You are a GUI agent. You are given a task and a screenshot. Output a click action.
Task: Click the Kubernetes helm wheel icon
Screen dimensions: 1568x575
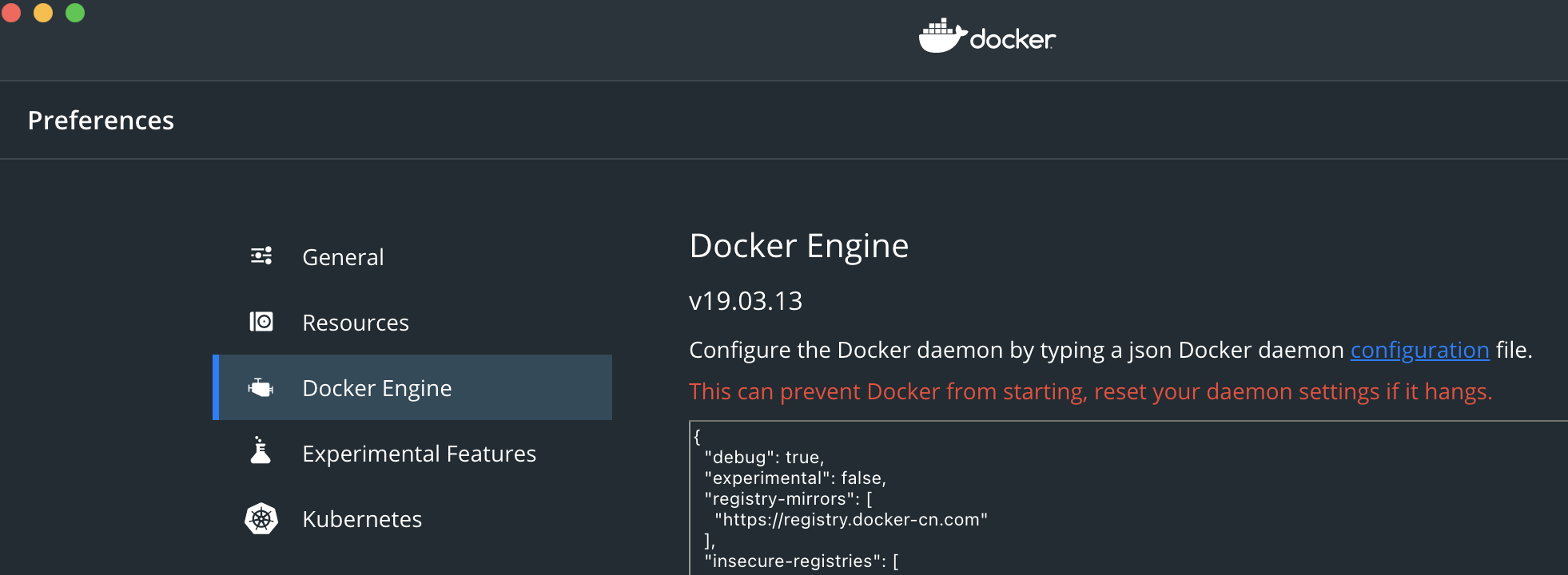click(261, 519)
